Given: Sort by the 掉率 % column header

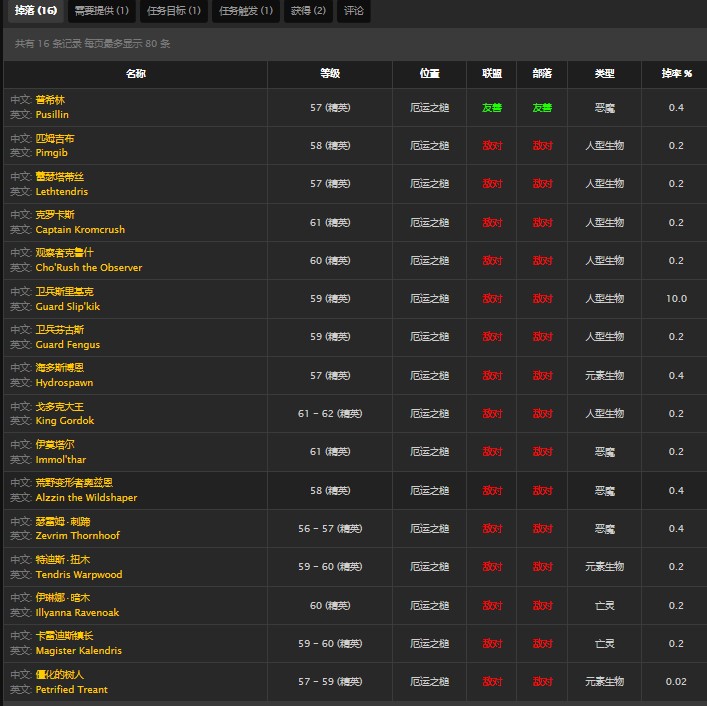Looking at the screenshot, I should coord(676,74).
